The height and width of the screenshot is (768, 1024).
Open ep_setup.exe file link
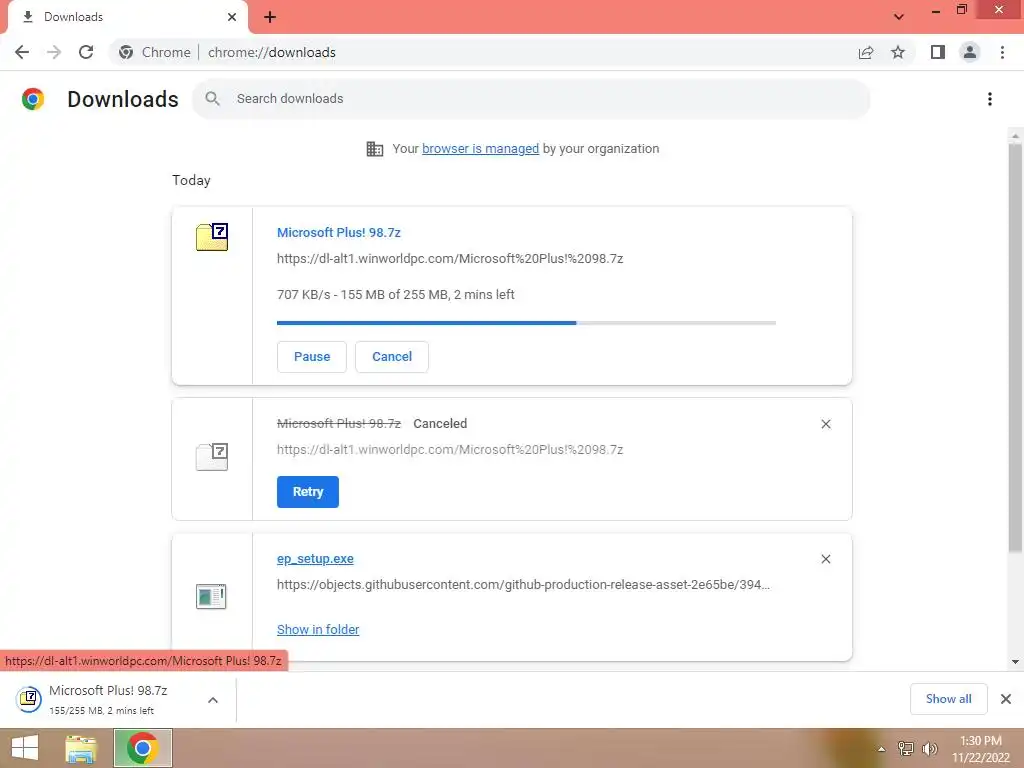315,559
